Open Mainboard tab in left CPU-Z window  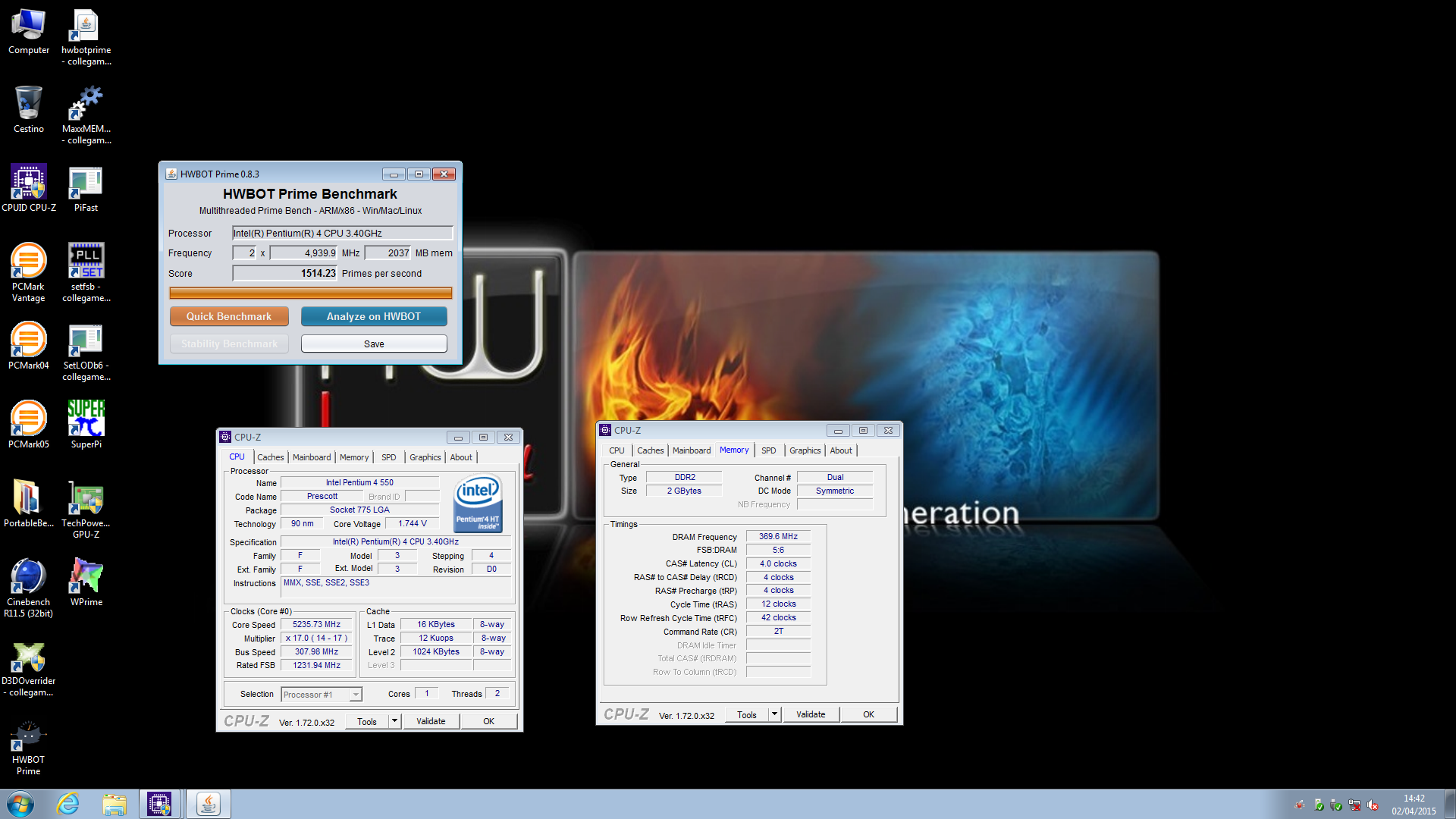click(312, 457)
